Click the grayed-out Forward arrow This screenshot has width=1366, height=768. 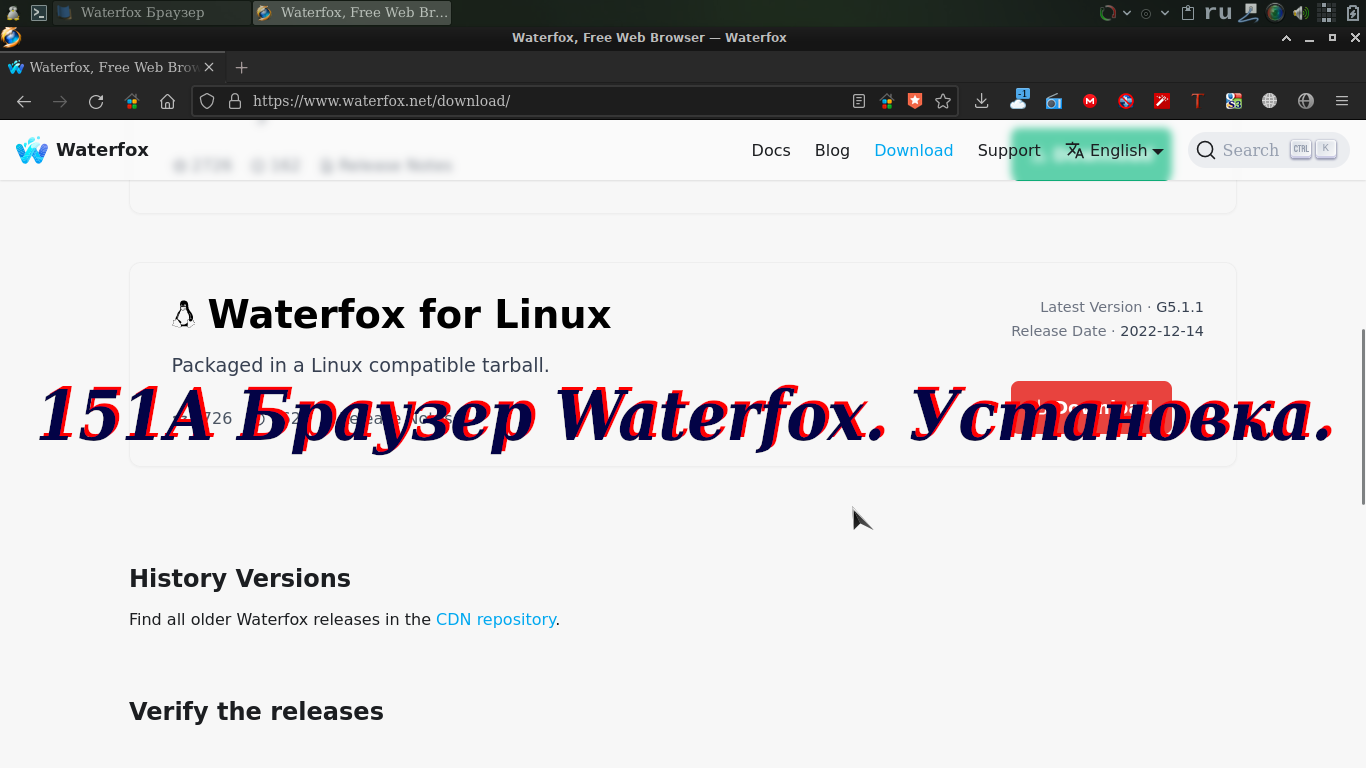[60, 101]
